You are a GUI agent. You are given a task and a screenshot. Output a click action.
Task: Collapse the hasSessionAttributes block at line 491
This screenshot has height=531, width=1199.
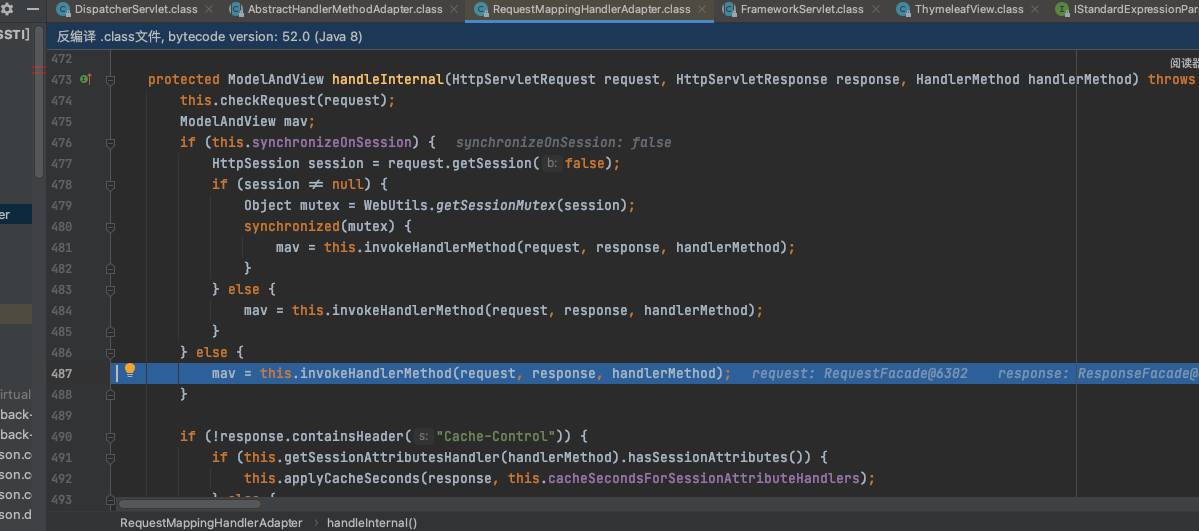click(x=111, y=458)
